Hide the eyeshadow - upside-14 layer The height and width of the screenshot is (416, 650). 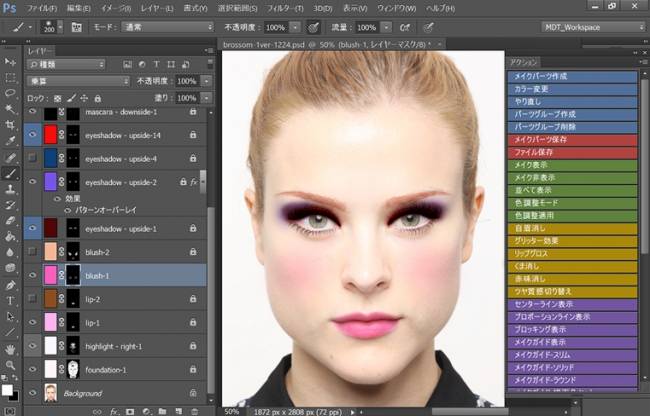32,135
